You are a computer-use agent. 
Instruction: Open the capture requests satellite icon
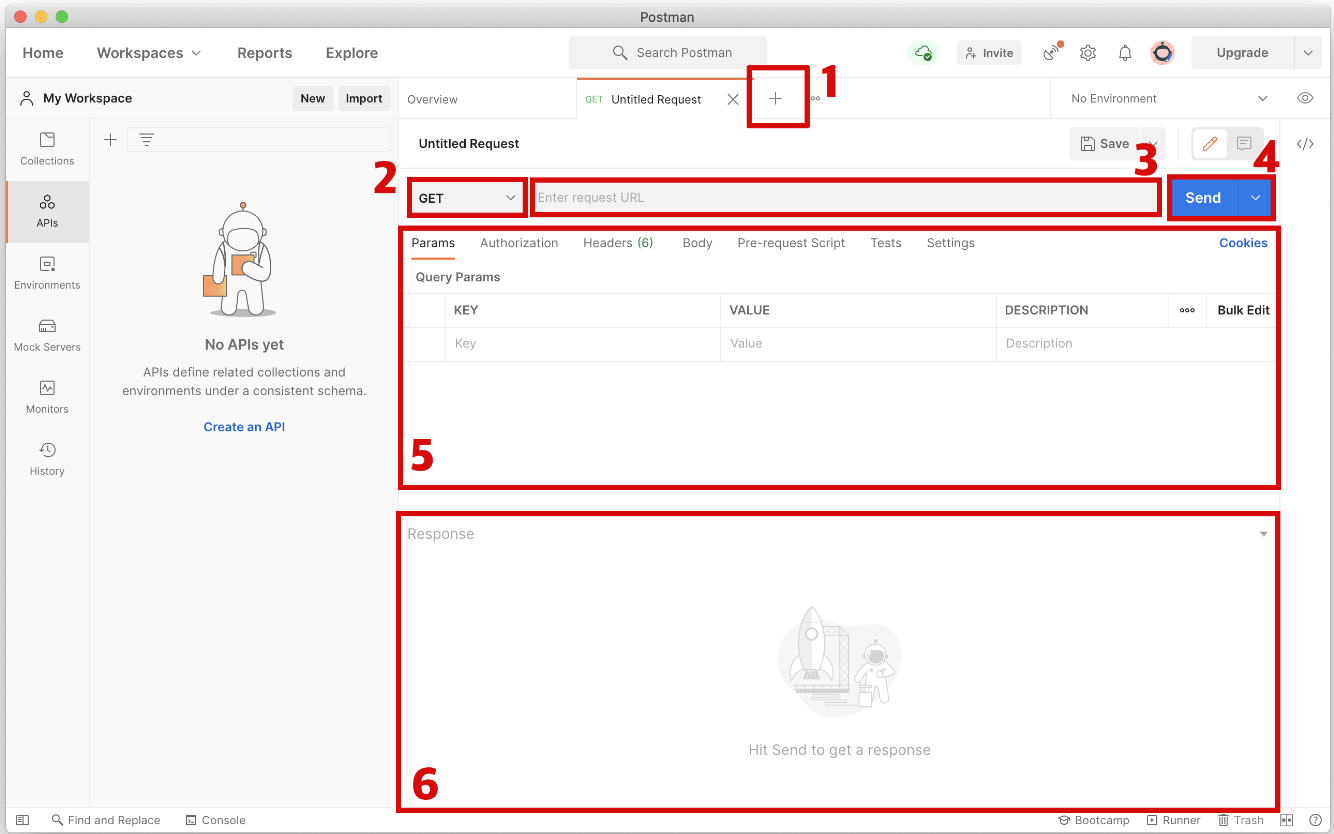(1051, 53)
